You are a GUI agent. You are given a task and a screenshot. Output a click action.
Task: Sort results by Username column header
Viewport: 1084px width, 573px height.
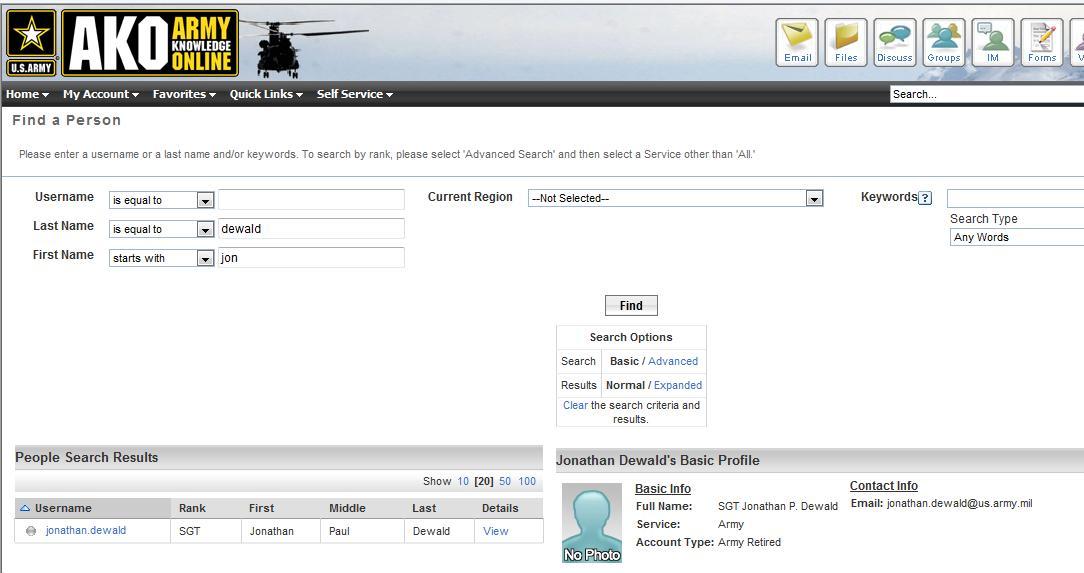pos(63,508)
